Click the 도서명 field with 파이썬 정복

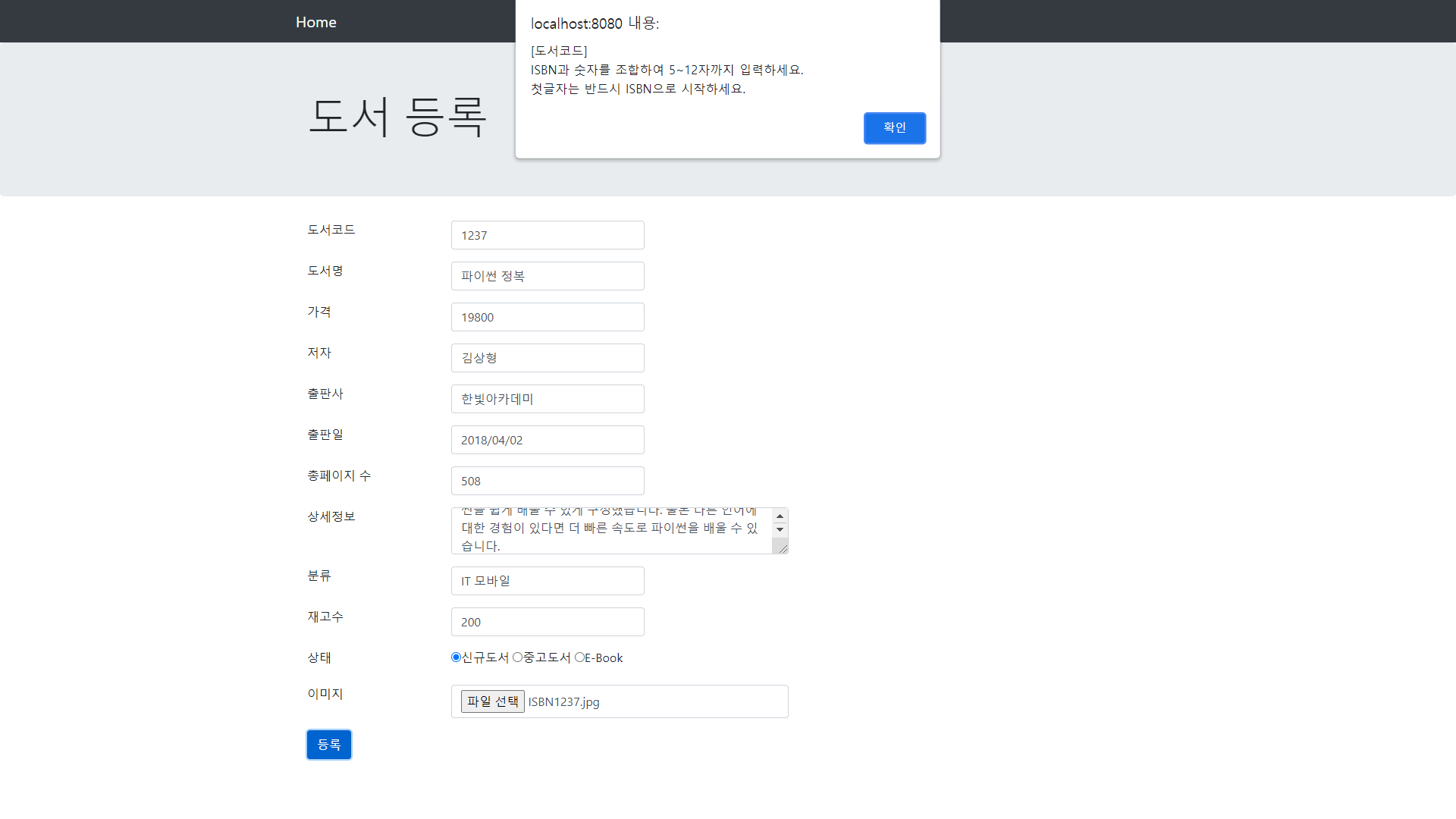[547, 276]
